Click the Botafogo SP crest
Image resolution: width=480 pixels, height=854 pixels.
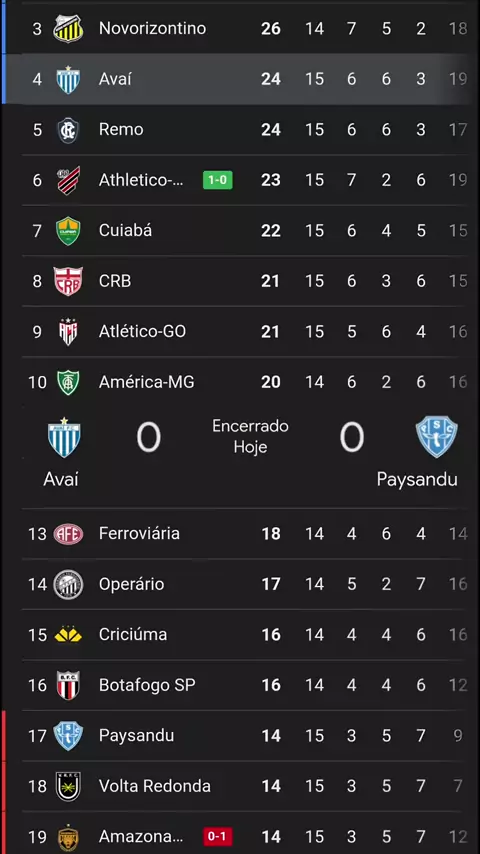[68, 685]
